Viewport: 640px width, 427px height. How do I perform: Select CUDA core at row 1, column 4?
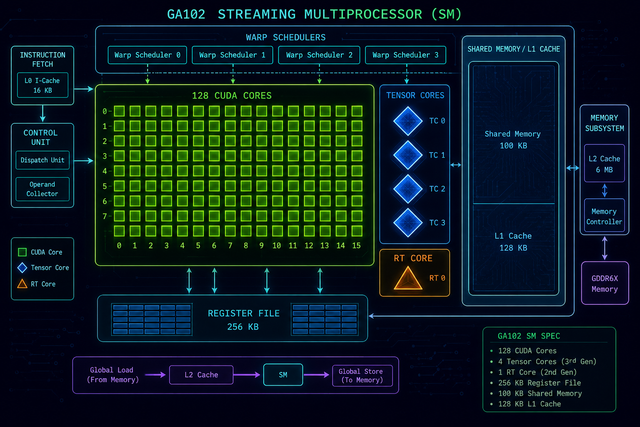click(x=182, y=126)
